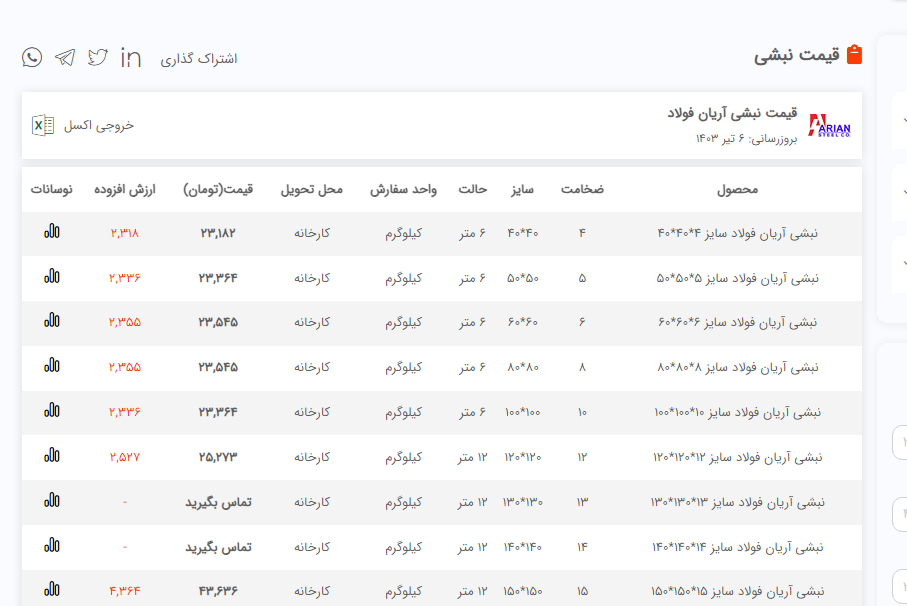
Task: Open price chart for نبشی 40*40*4 row
Action: 51,232
